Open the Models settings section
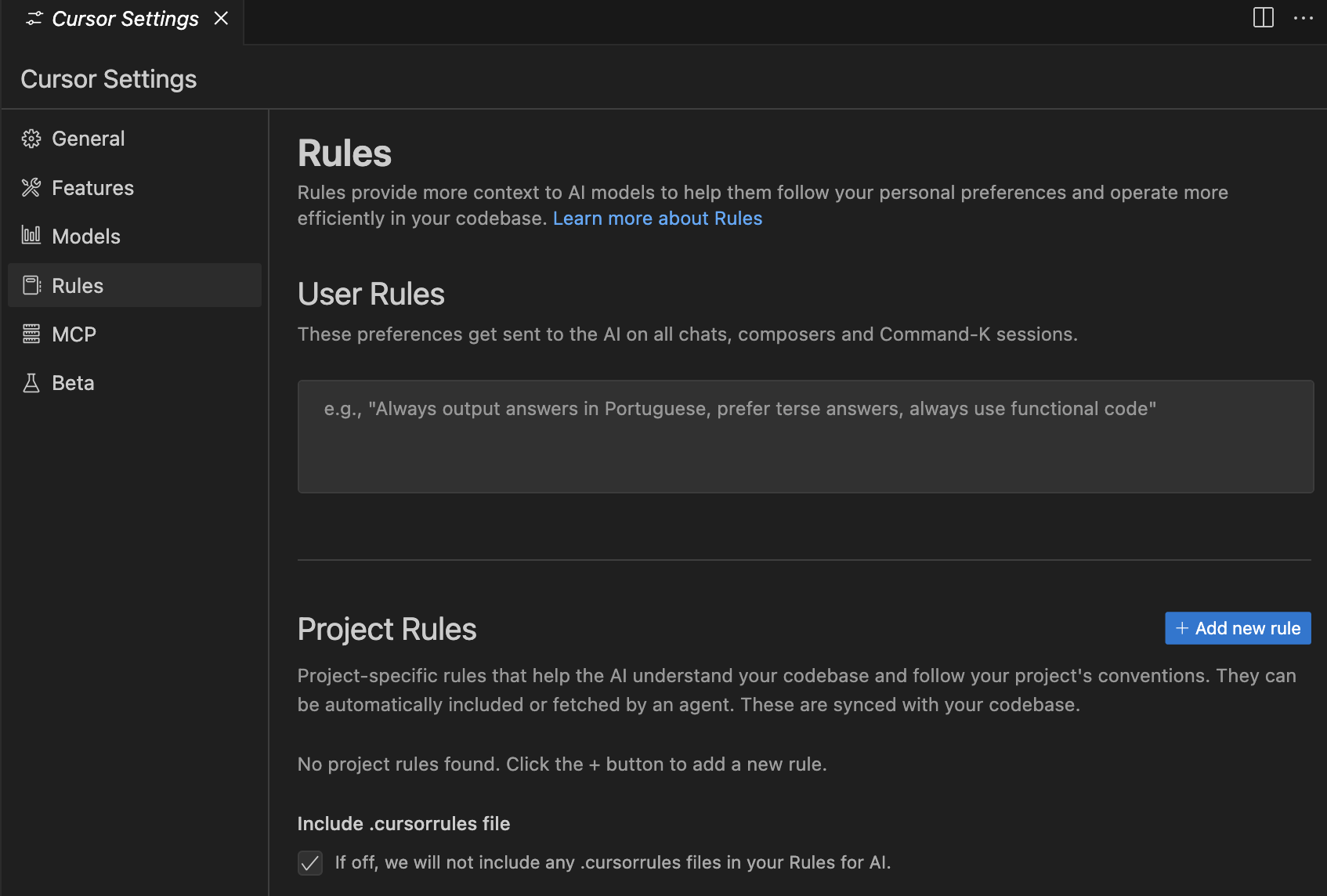 point(135,237)
